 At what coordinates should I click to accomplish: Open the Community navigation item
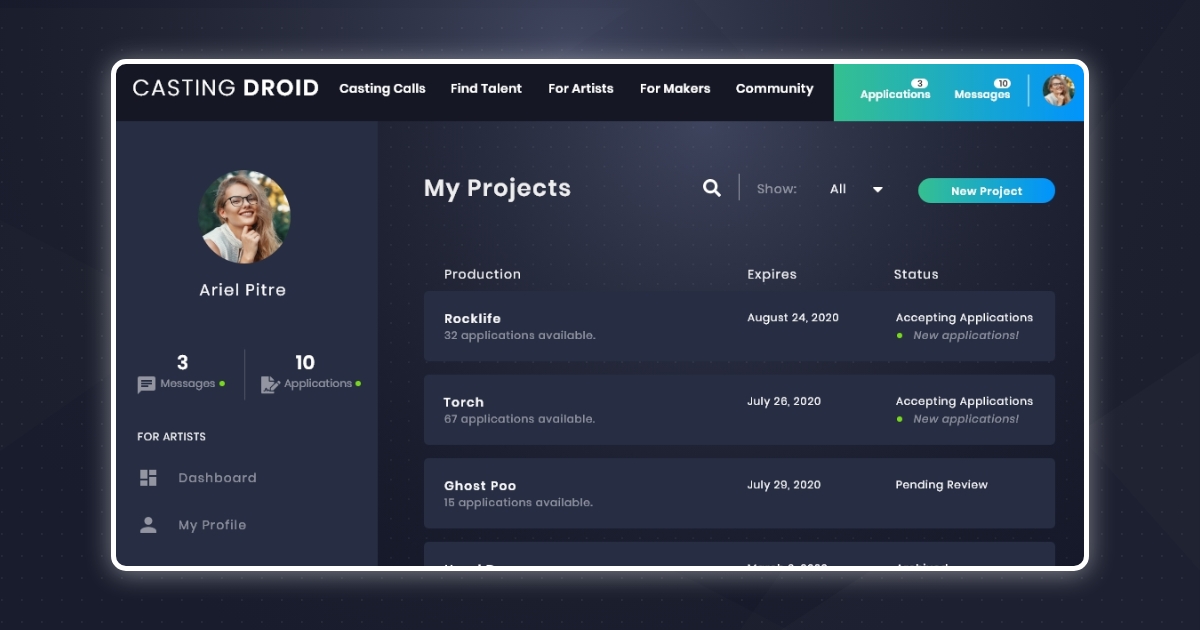(774, 89)
